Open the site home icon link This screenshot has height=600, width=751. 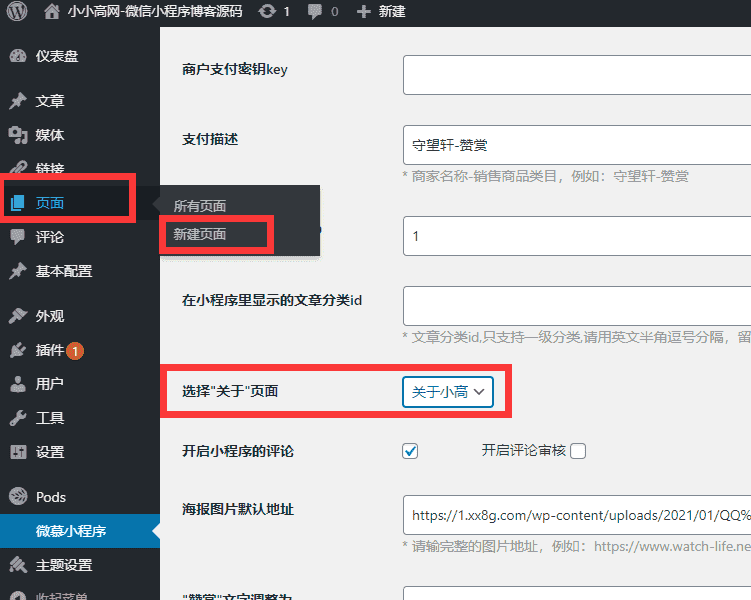pos(52,12)
